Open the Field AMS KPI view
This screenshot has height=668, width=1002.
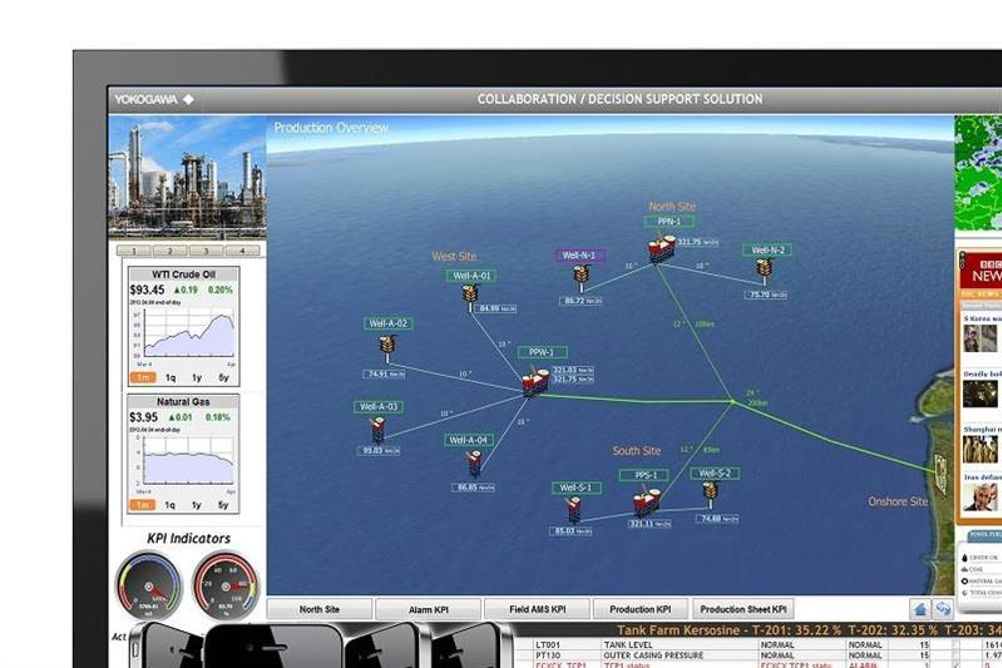click(x=537, y=609)
